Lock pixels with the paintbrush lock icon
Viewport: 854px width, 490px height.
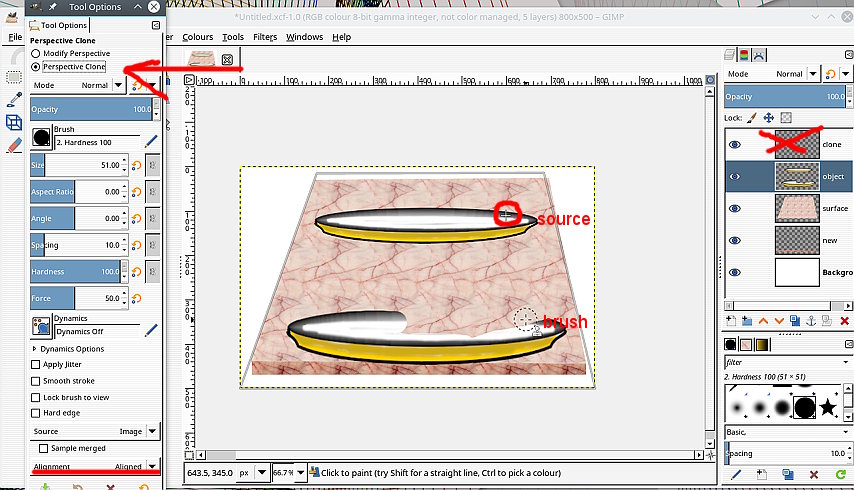click(x=752, y=118)
